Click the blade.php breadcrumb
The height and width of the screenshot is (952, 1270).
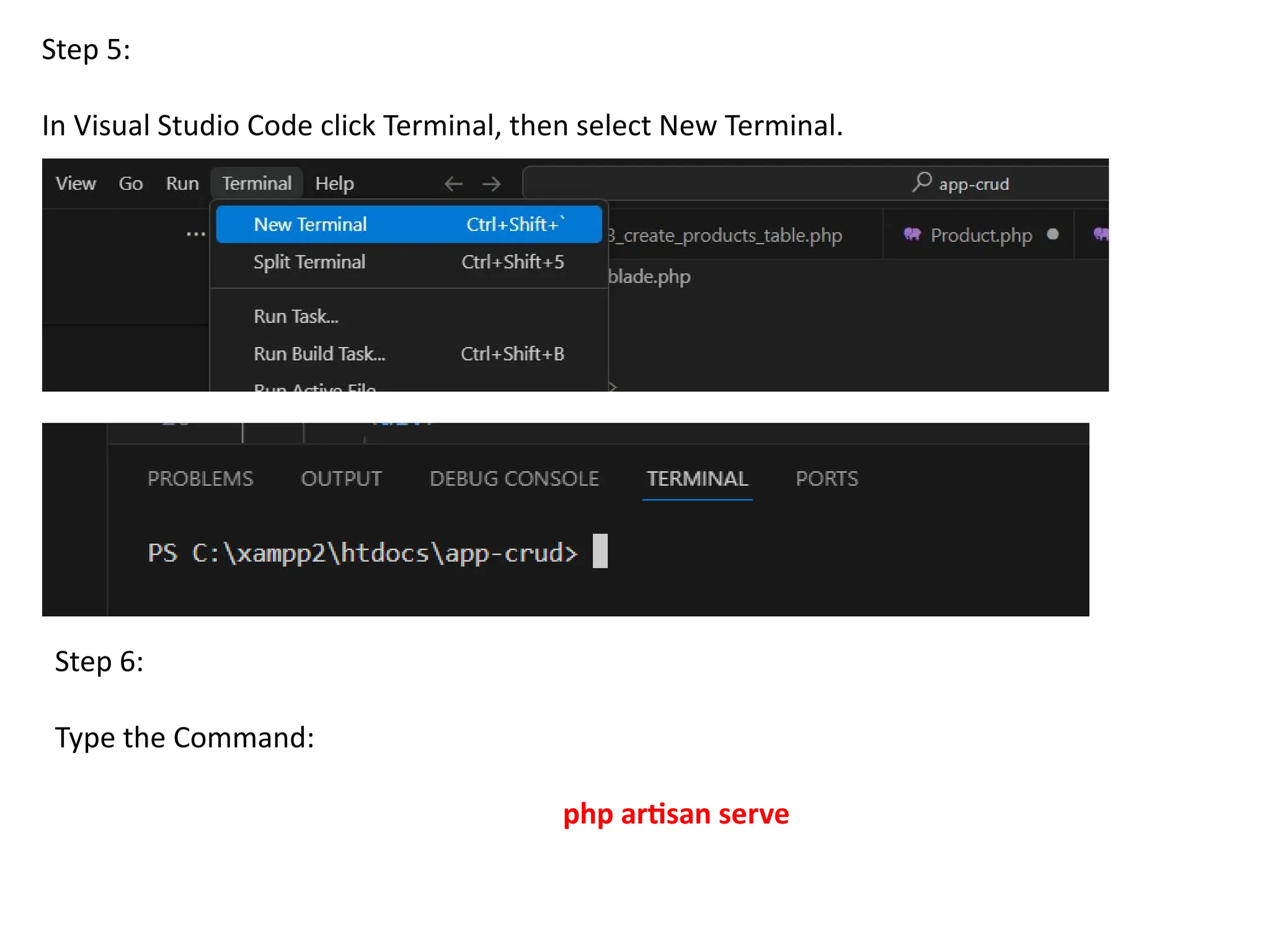tap(649, 276)
